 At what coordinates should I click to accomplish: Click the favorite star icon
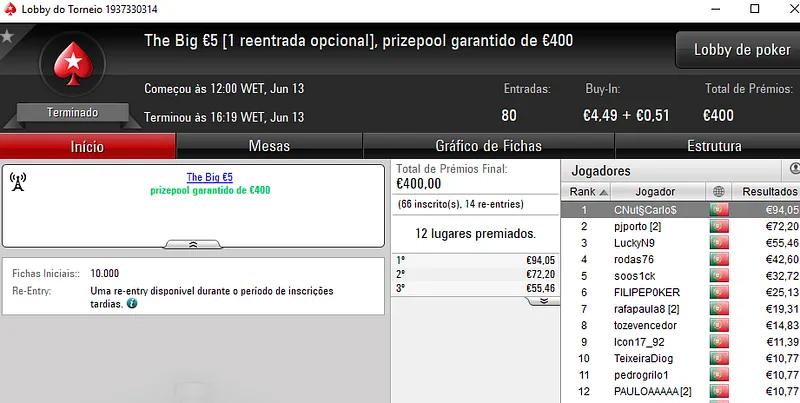pyautogui.click(x=7, y=36)
